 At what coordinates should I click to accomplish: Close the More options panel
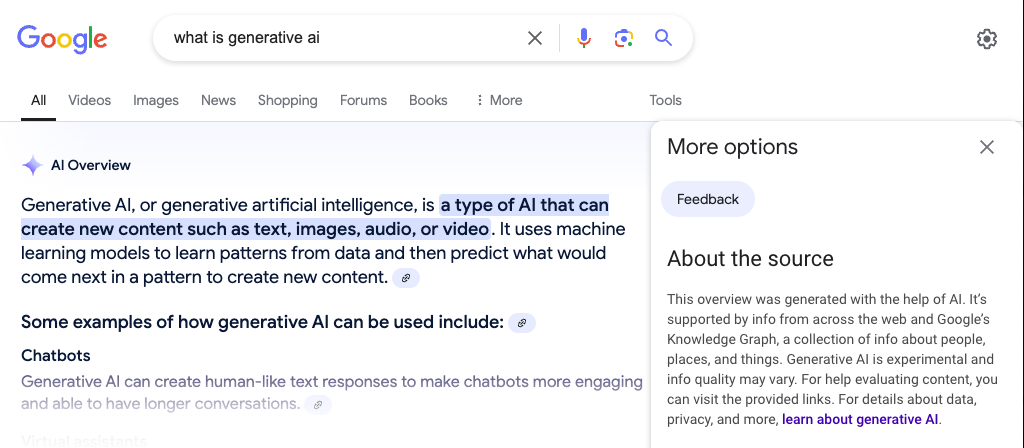click(x=987, y=147)
